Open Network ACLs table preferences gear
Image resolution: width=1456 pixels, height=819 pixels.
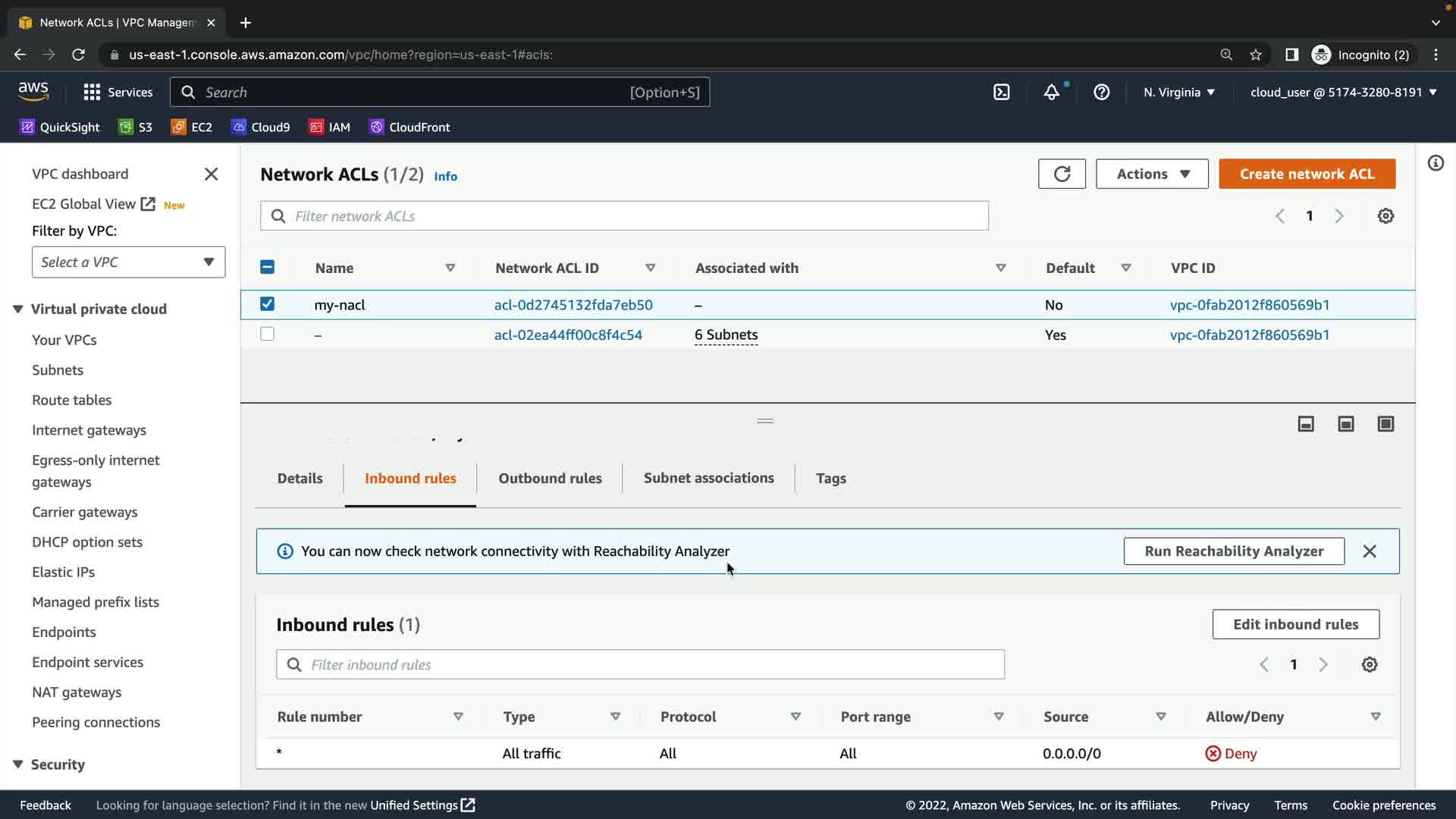click(x=1385, y=216)
